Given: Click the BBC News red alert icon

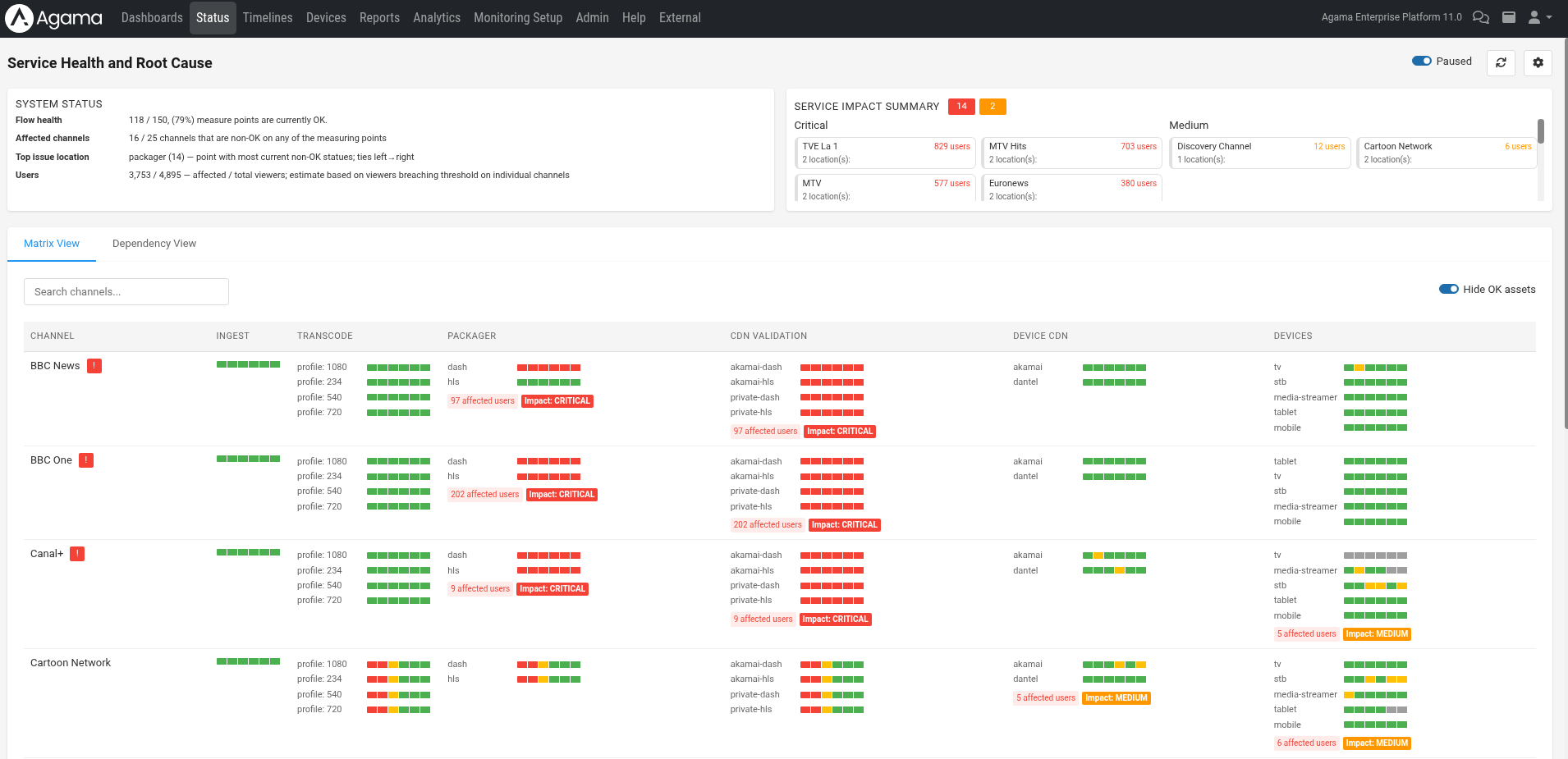Looking at the screenshot, I should tap(94, 366).
